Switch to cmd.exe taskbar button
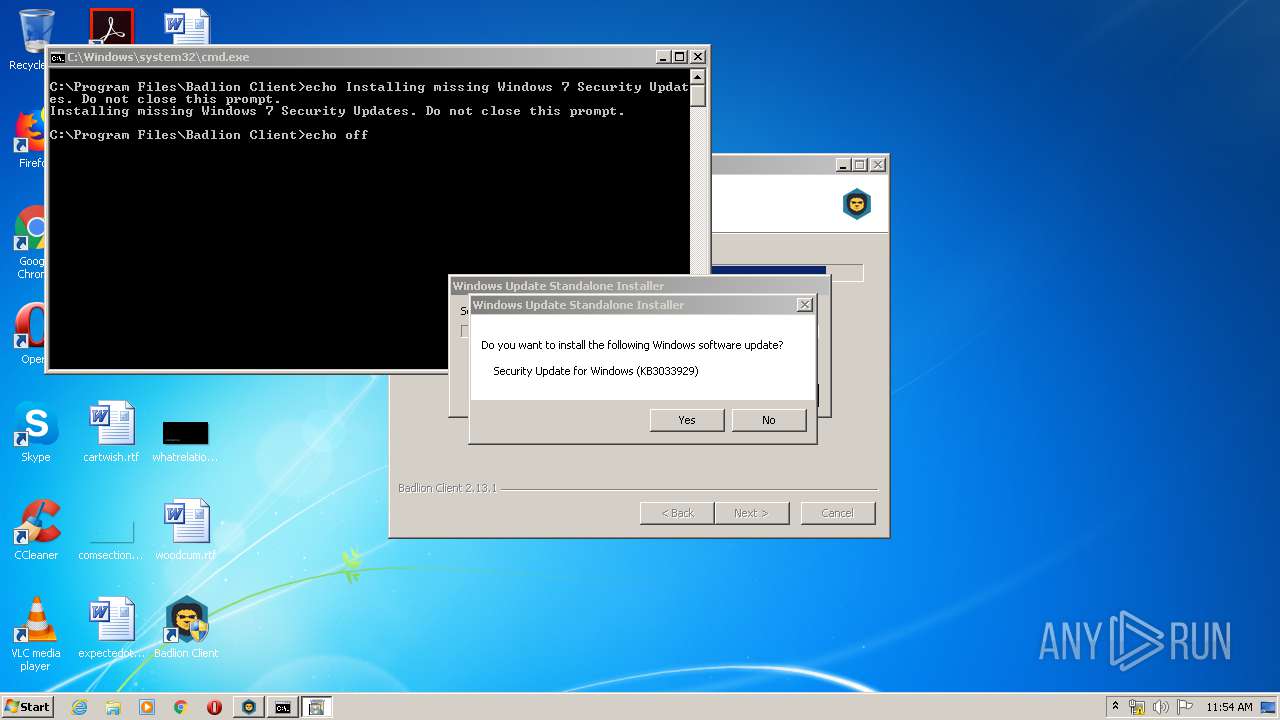The height and width of the screenshot is (720, 1280). click(x=283, y=707)
